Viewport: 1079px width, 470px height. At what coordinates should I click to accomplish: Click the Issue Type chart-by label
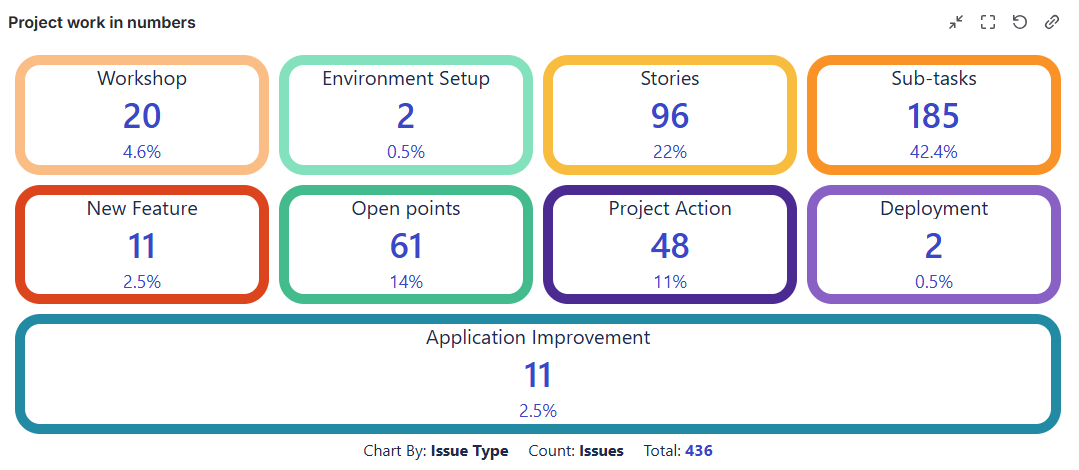click(x=469, y=451)
